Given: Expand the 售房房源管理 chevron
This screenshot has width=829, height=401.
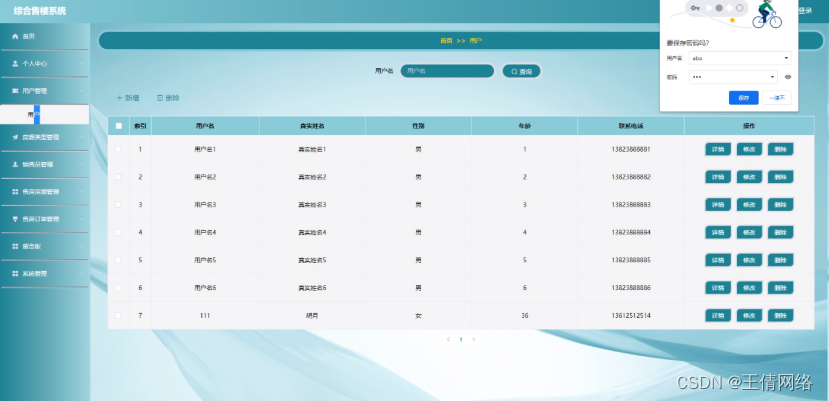Looking at the screenshot, I should pos(81,192).
